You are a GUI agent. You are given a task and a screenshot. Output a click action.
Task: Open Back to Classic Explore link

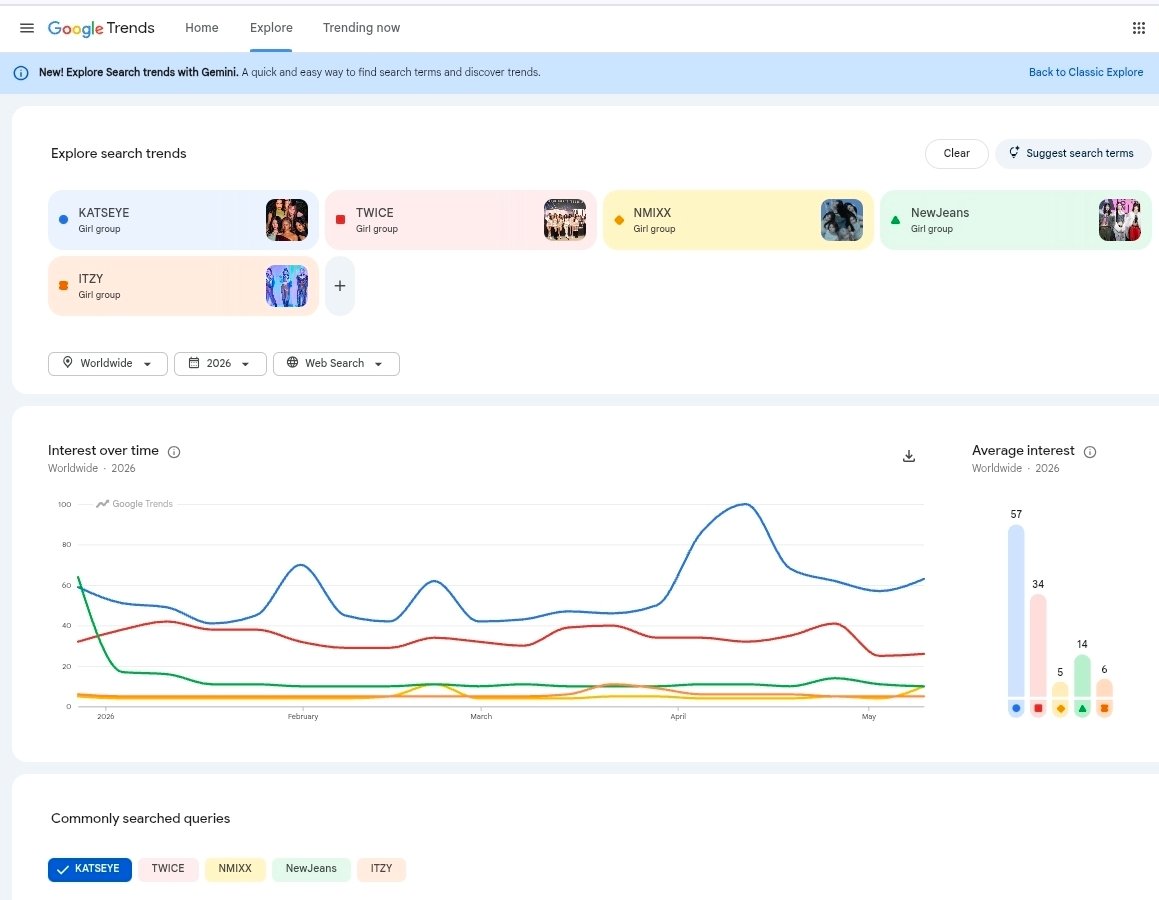pos(1086,72)
